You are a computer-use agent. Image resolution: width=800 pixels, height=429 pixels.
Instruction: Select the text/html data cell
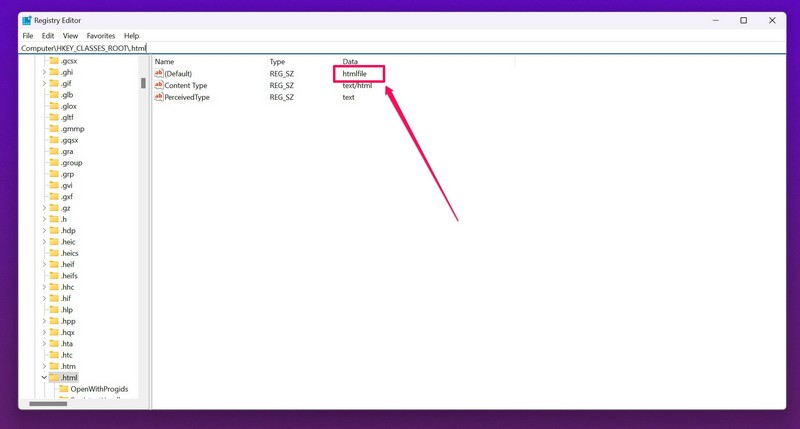tap(357, 85)
